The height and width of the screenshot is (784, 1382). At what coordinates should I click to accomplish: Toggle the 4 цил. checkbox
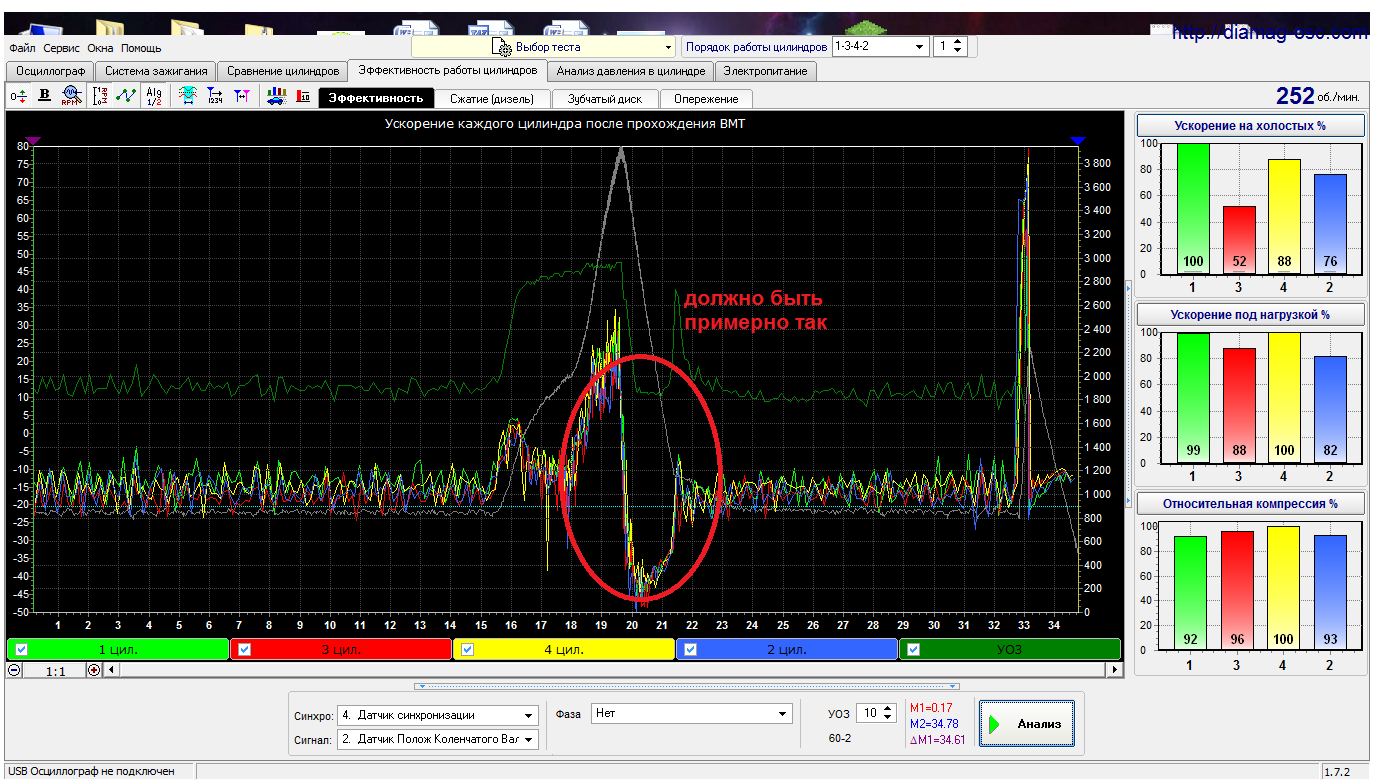pos(468,649)
